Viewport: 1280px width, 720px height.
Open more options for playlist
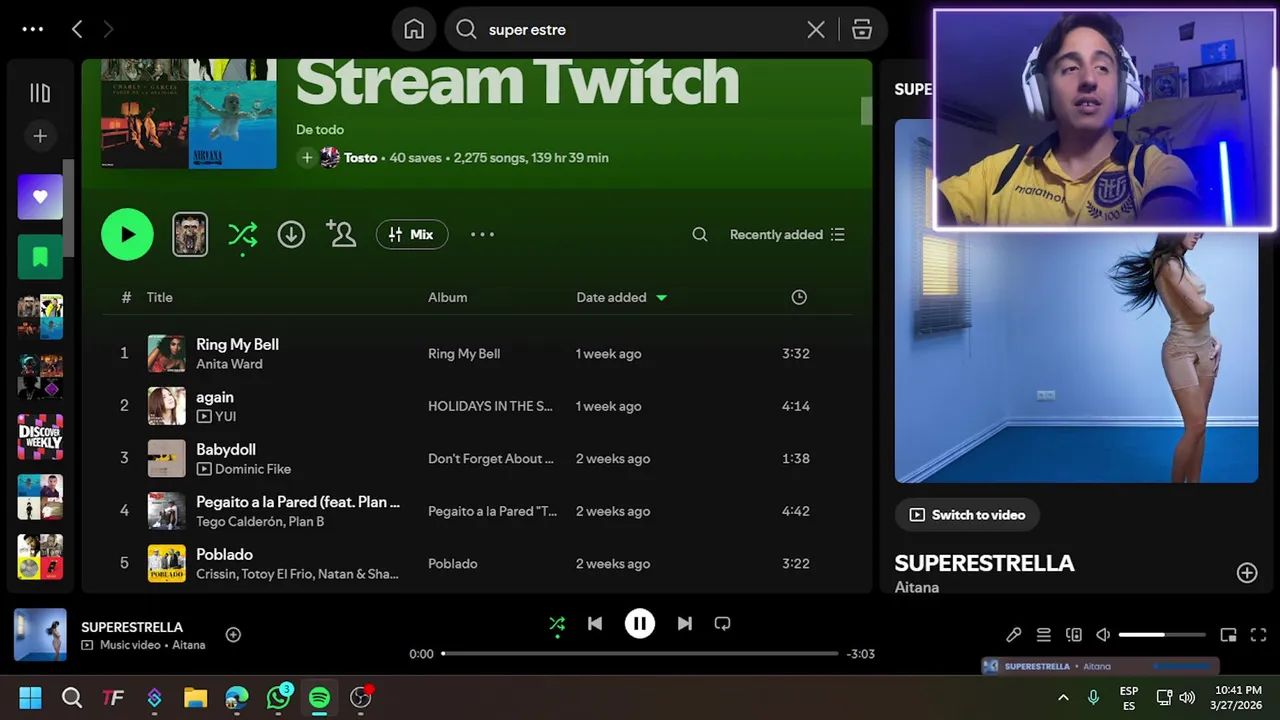(482, 234)
